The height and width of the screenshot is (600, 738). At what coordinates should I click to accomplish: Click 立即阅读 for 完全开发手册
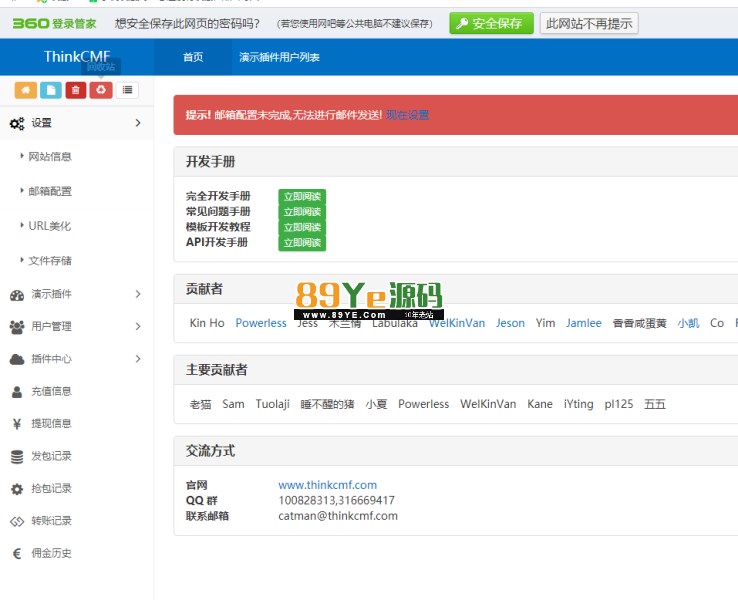click(302, 196)
